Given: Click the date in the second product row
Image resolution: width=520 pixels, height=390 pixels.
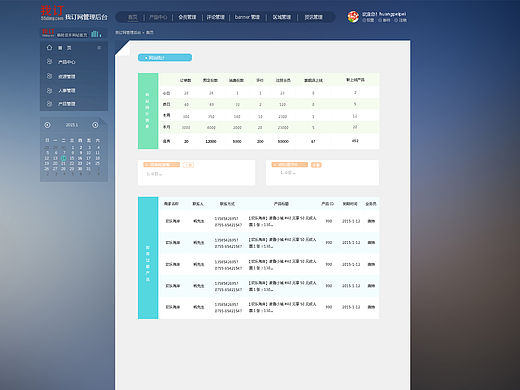Looking at the screenshot, I should pyautogui.click(x=351, y=243).
